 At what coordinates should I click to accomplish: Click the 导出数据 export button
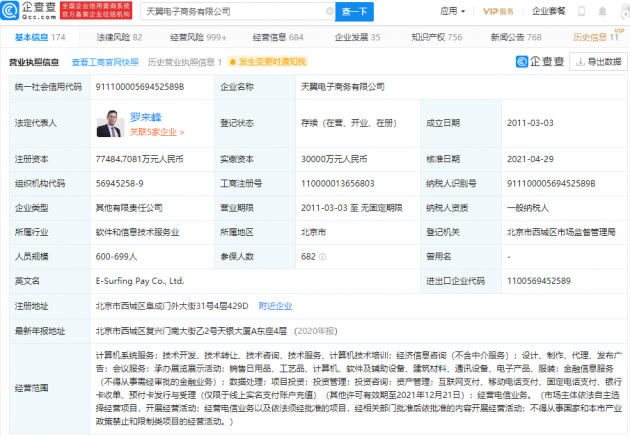[598, 61]
